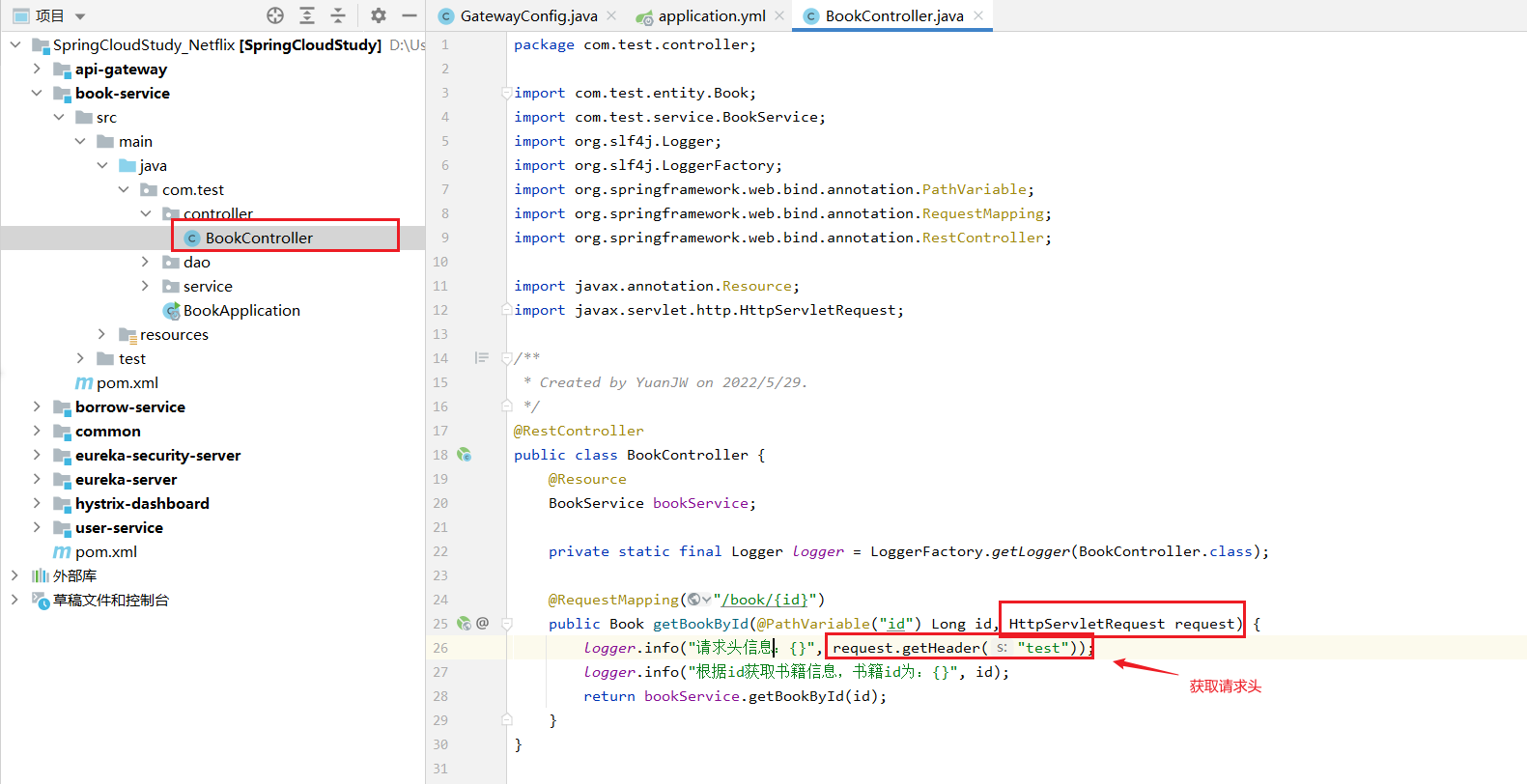Fold the getBookById method at line 25
Screen dimensions: 1527x784
click(x=507, y=624)
